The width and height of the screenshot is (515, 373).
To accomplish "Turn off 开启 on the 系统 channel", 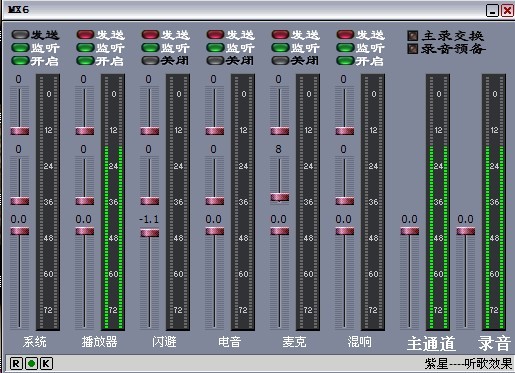I will click(20, 61).
